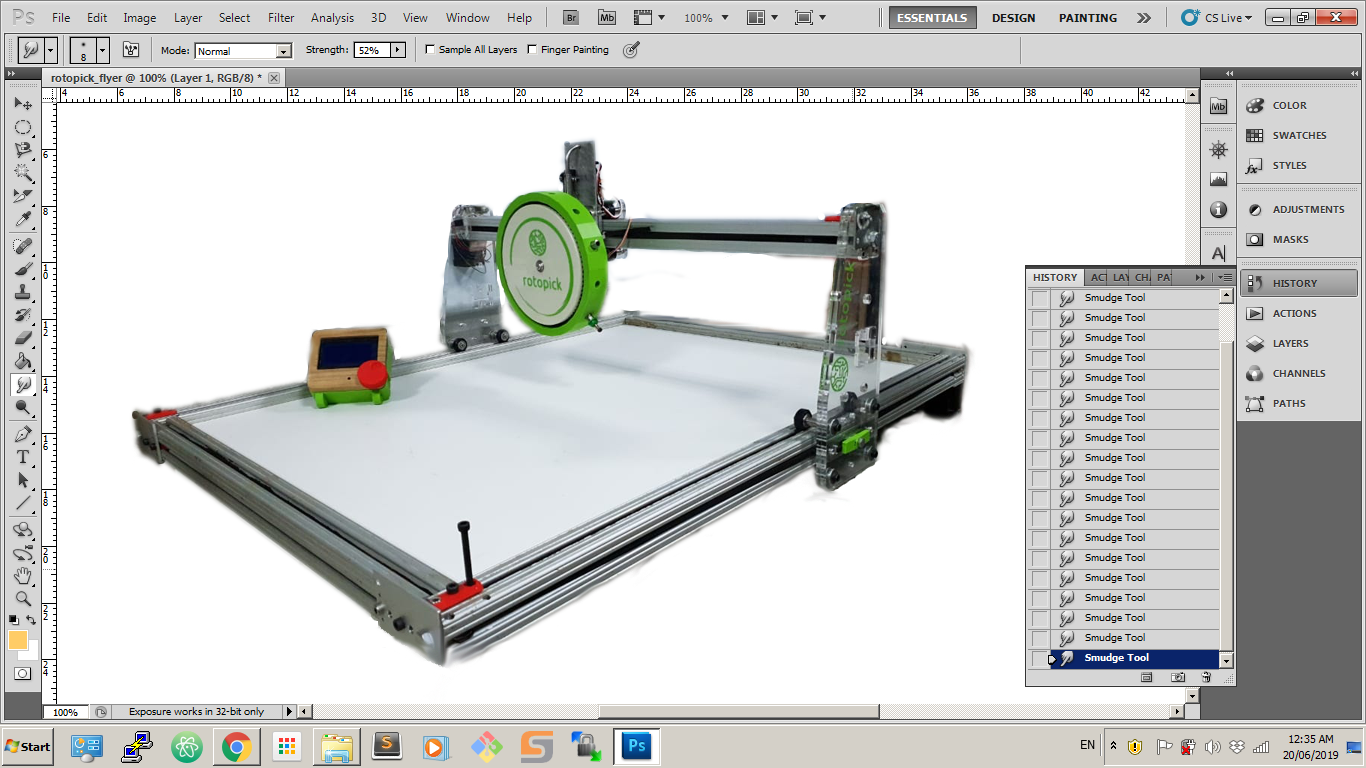Swap foreground and background colors

tap(32, 620)
